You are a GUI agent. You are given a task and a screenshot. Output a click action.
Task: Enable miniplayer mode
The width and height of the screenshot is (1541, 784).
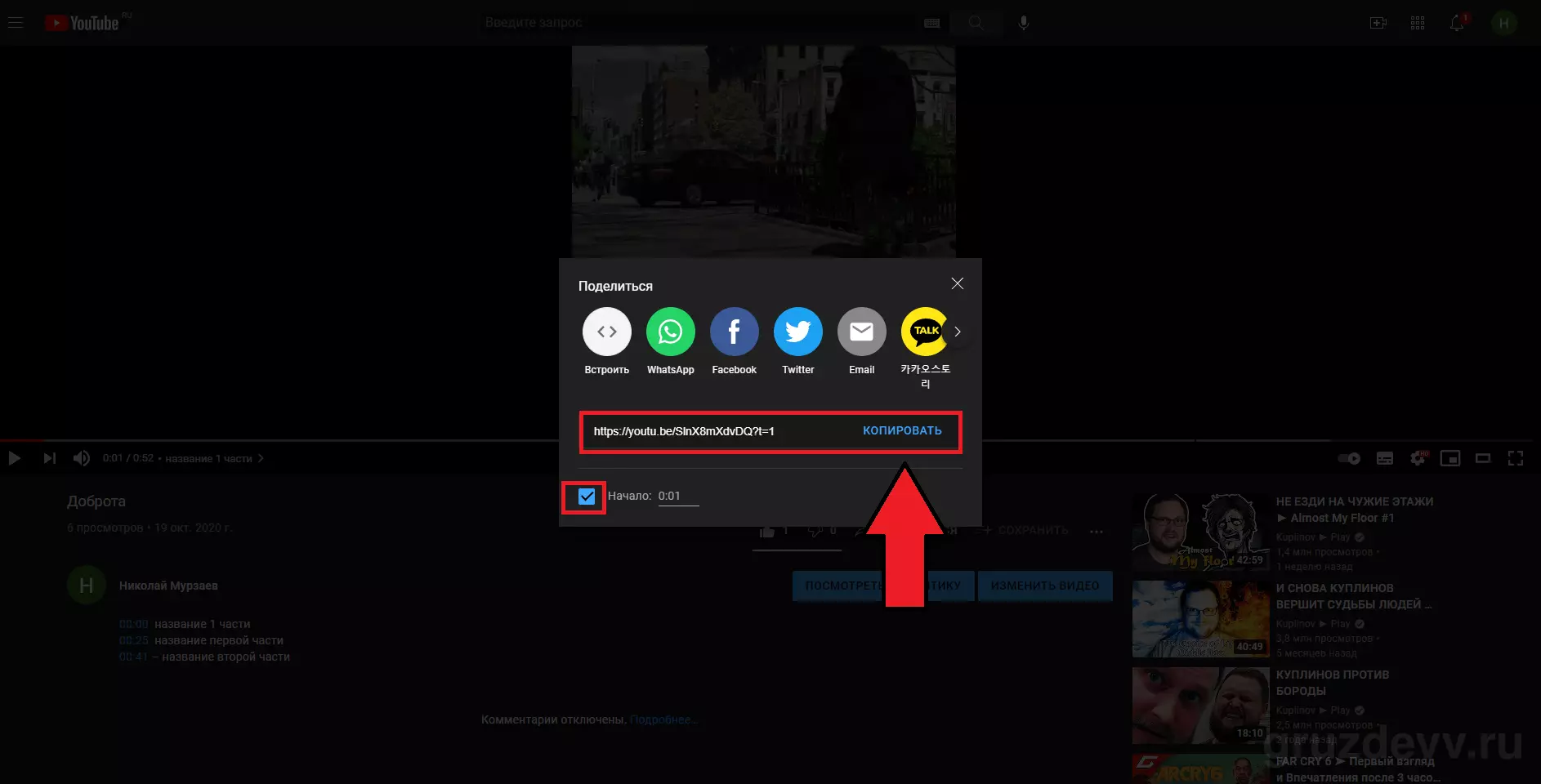tap(1449, 458)
